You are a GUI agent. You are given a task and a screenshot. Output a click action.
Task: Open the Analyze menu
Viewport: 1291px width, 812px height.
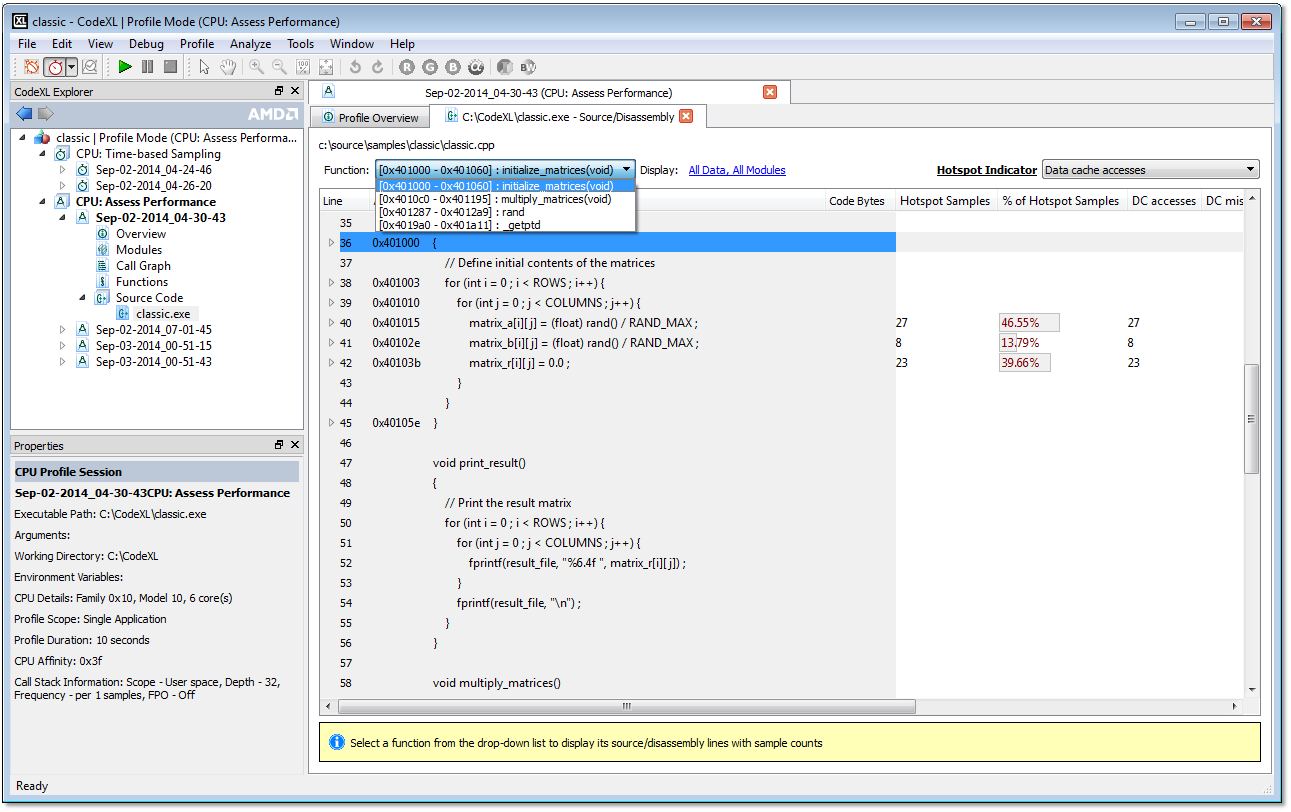(250, 44)
